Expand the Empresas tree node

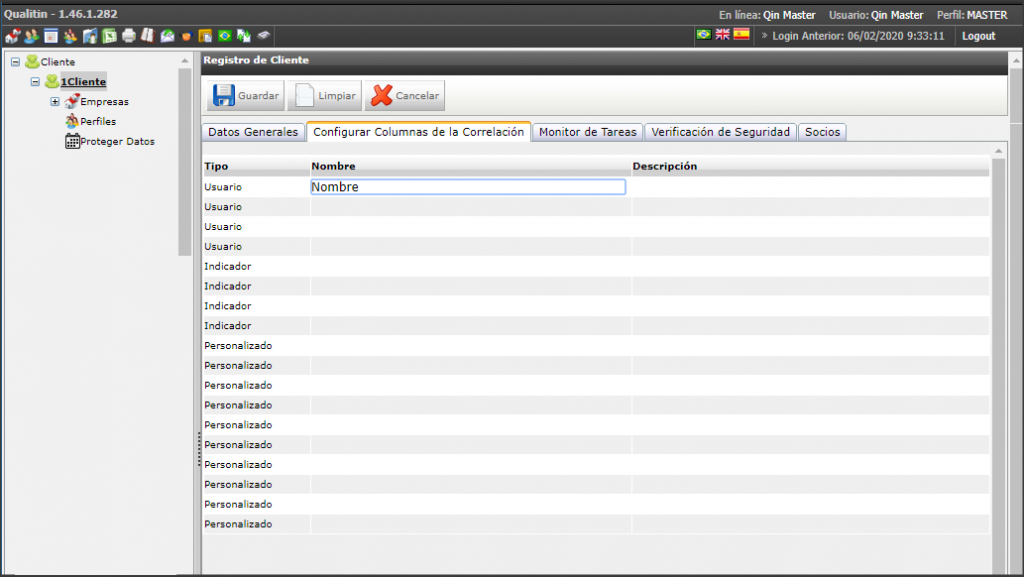[x=55, y=102]
